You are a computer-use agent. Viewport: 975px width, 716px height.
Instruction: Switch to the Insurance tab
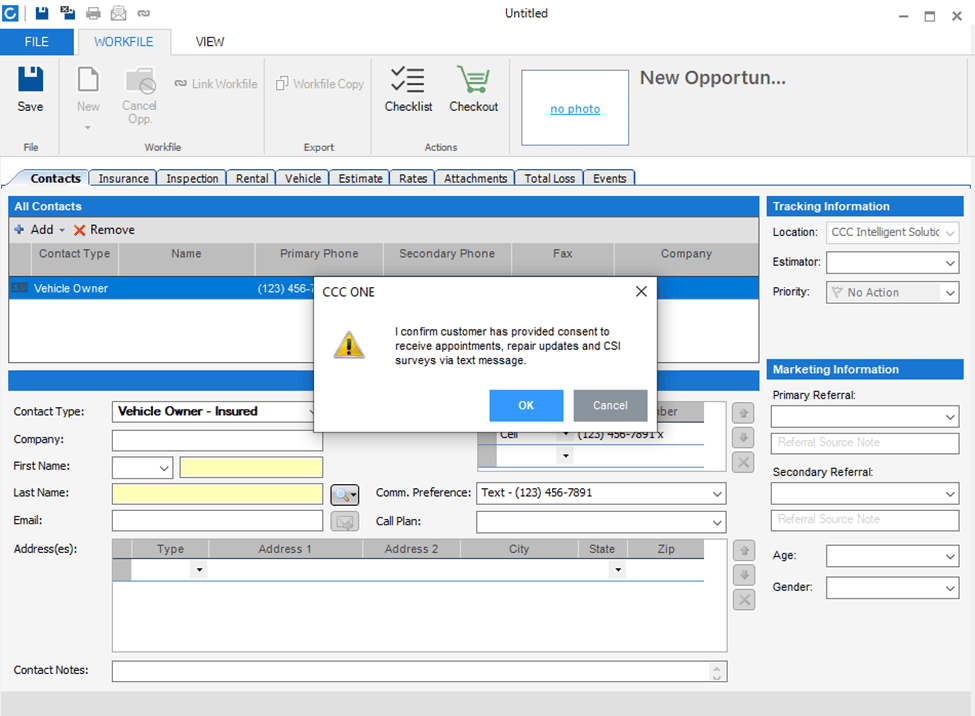coord(124,179)
